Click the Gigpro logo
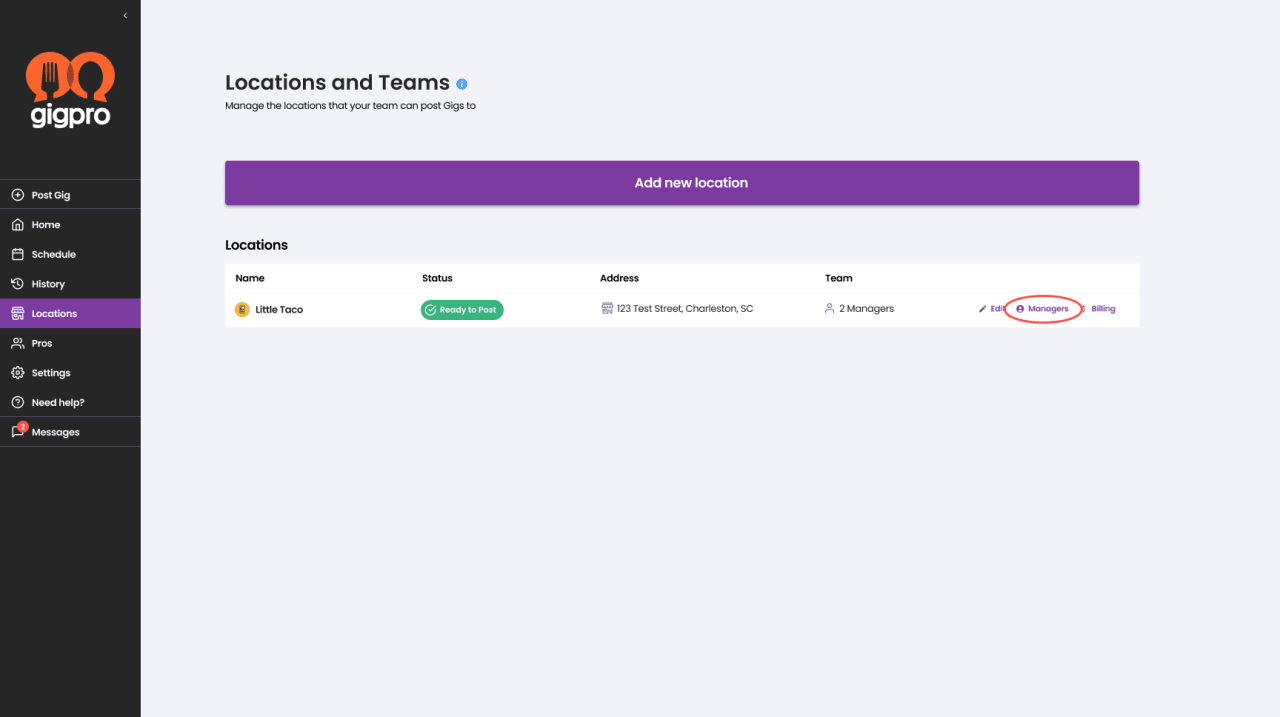The width and height of the screenshot is (1280, 717). click(70, 90)
